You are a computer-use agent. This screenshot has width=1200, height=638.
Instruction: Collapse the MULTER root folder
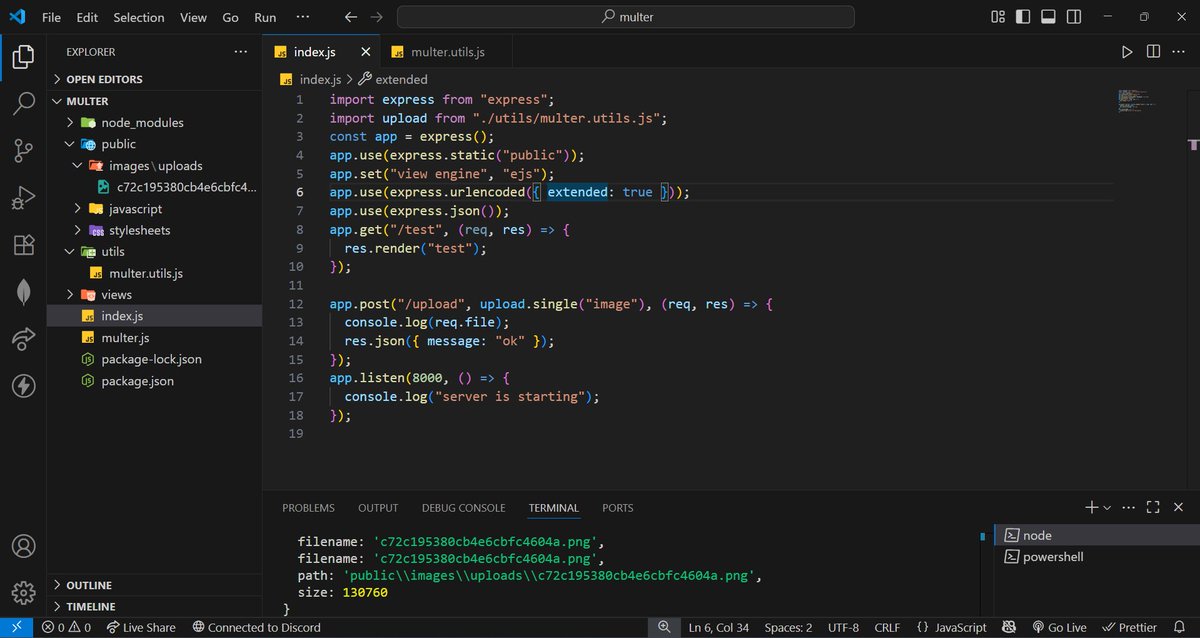tap(154, 101)
